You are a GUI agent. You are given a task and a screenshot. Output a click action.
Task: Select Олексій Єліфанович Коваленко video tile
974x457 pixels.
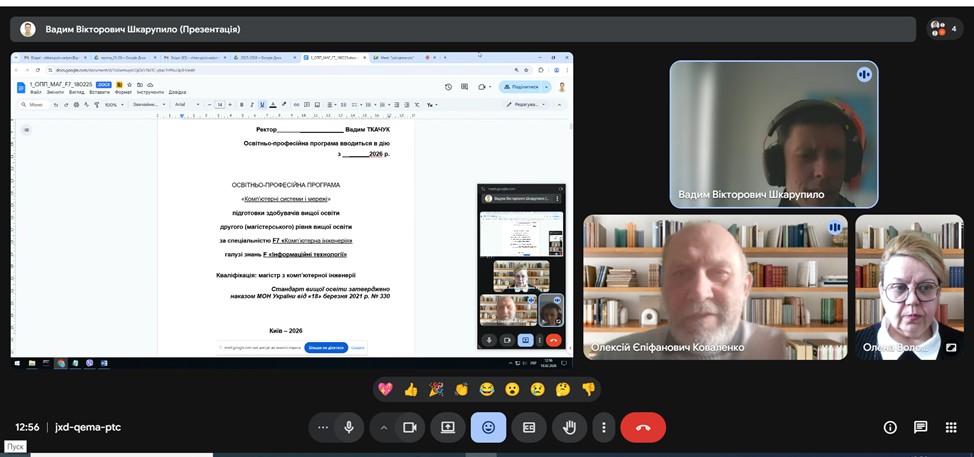click(x=716, y=287)
